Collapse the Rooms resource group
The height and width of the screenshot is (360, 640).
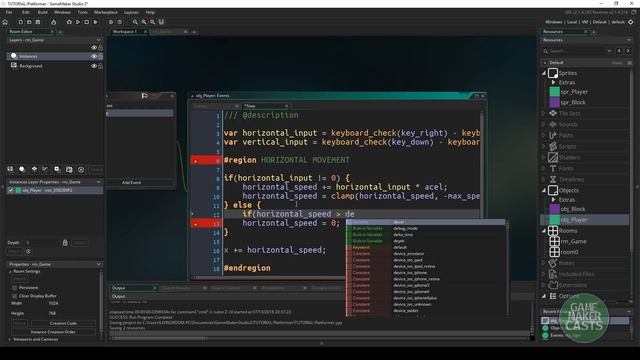pyautogui.click(x=544, y=231)
